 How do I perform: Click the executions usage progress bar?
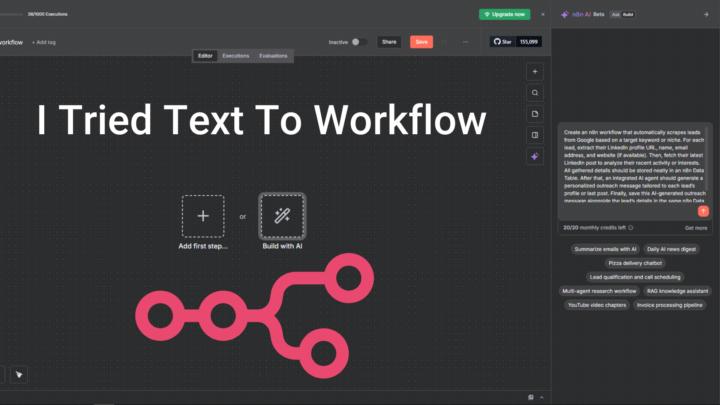click(x=11, y=14)
